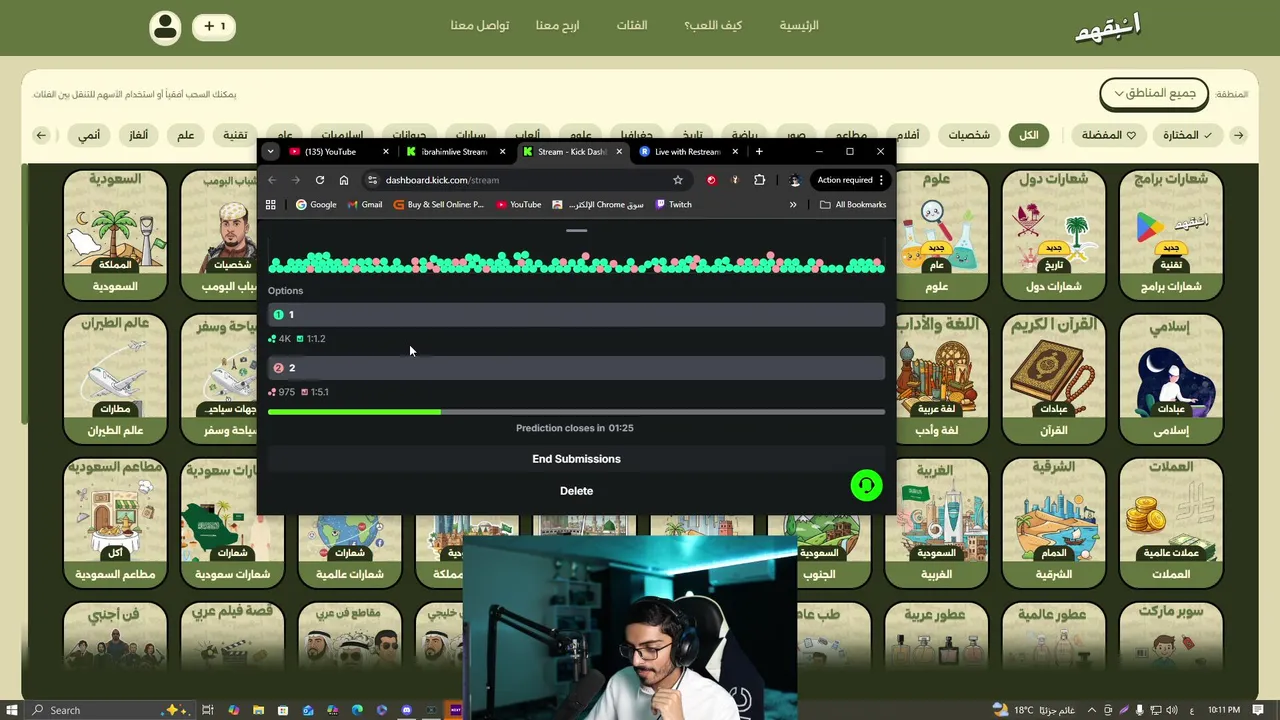This screenshot has height=720, width=1280.
Task: Open the All Bookmarks folder
Action: [853, 204]
